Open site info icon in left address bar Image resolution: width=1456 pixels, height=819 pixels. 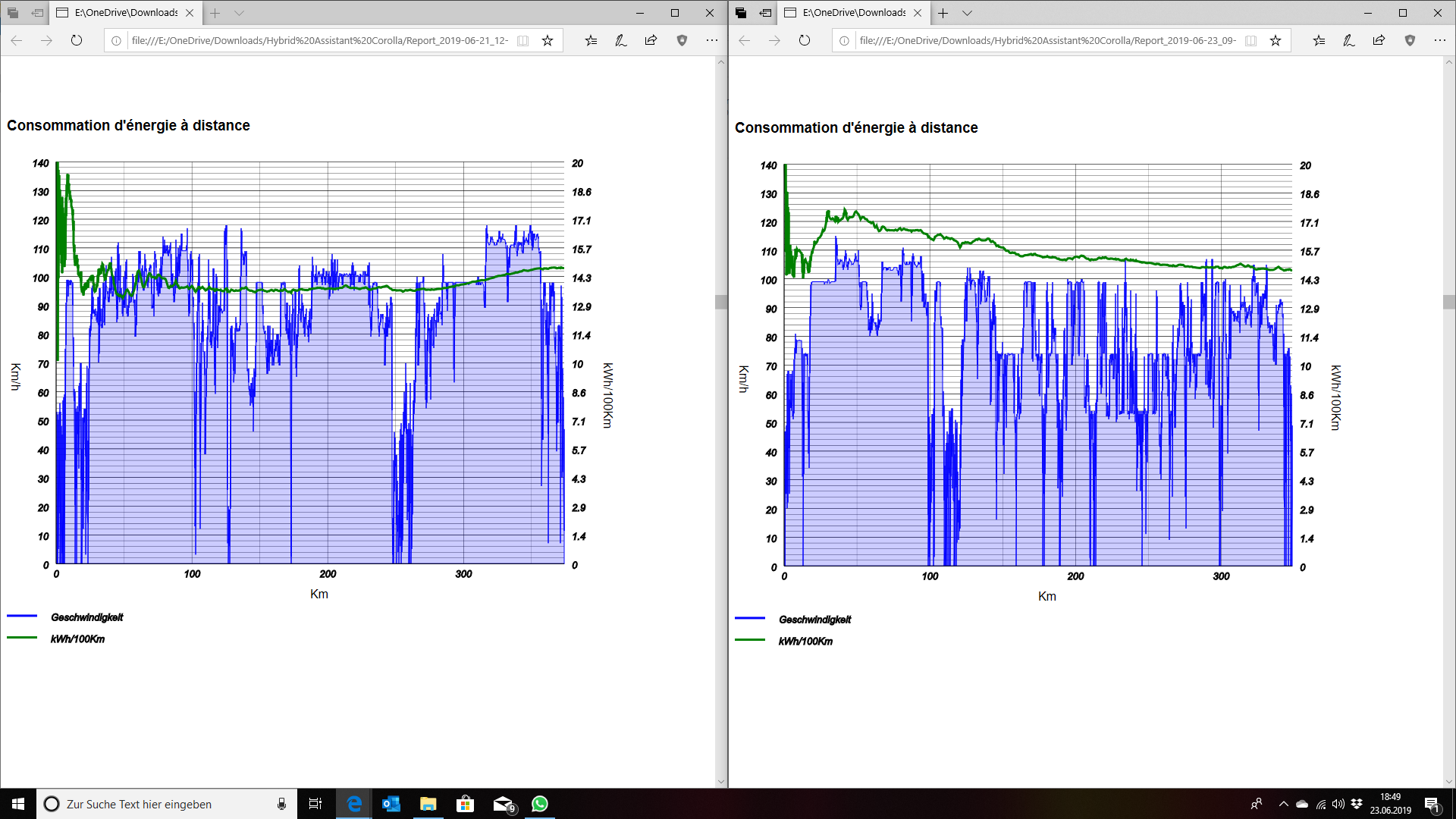[x=116, y=41]
